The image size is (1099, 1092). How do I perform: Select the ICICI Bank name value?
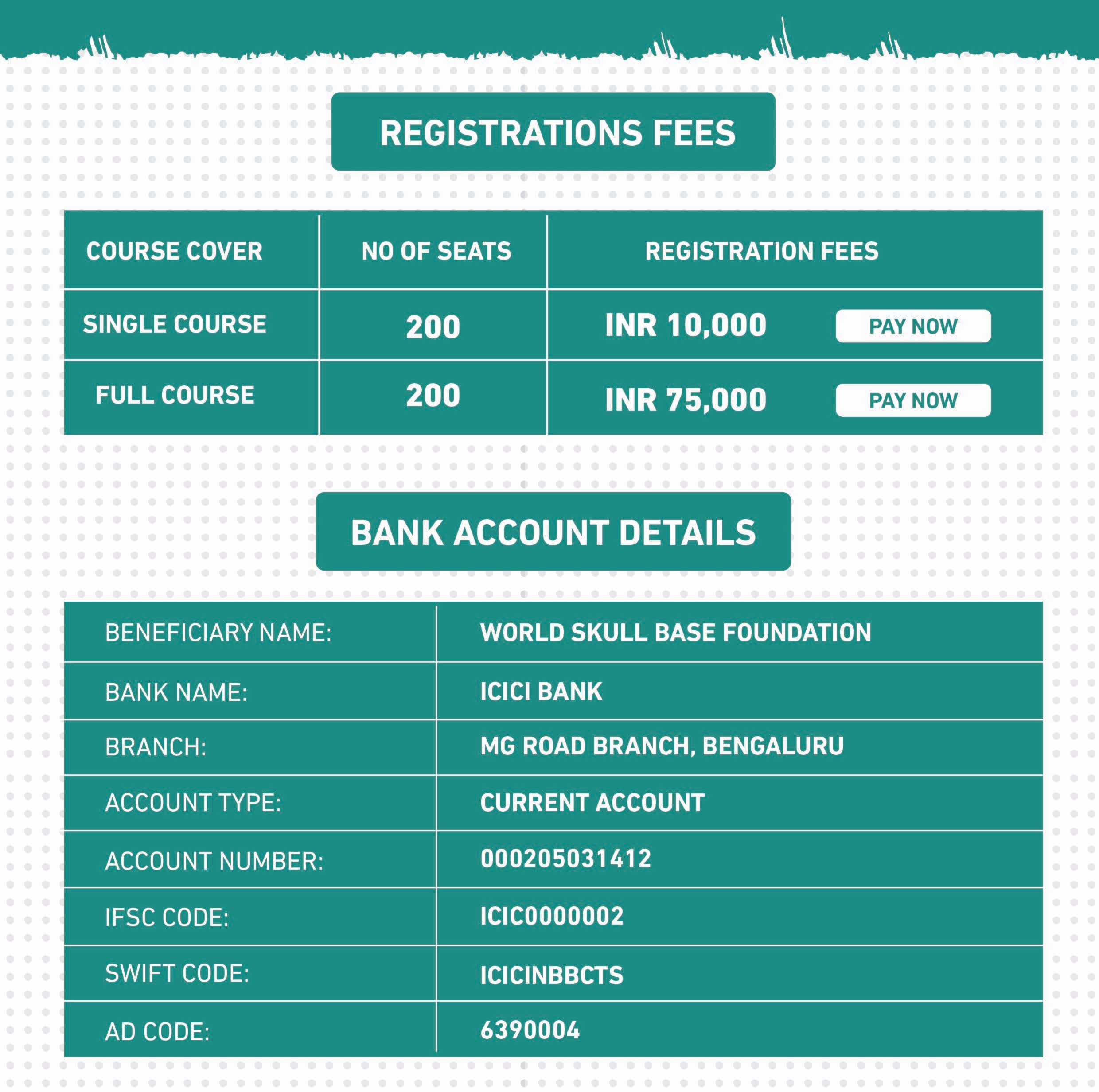click(541, 691)
